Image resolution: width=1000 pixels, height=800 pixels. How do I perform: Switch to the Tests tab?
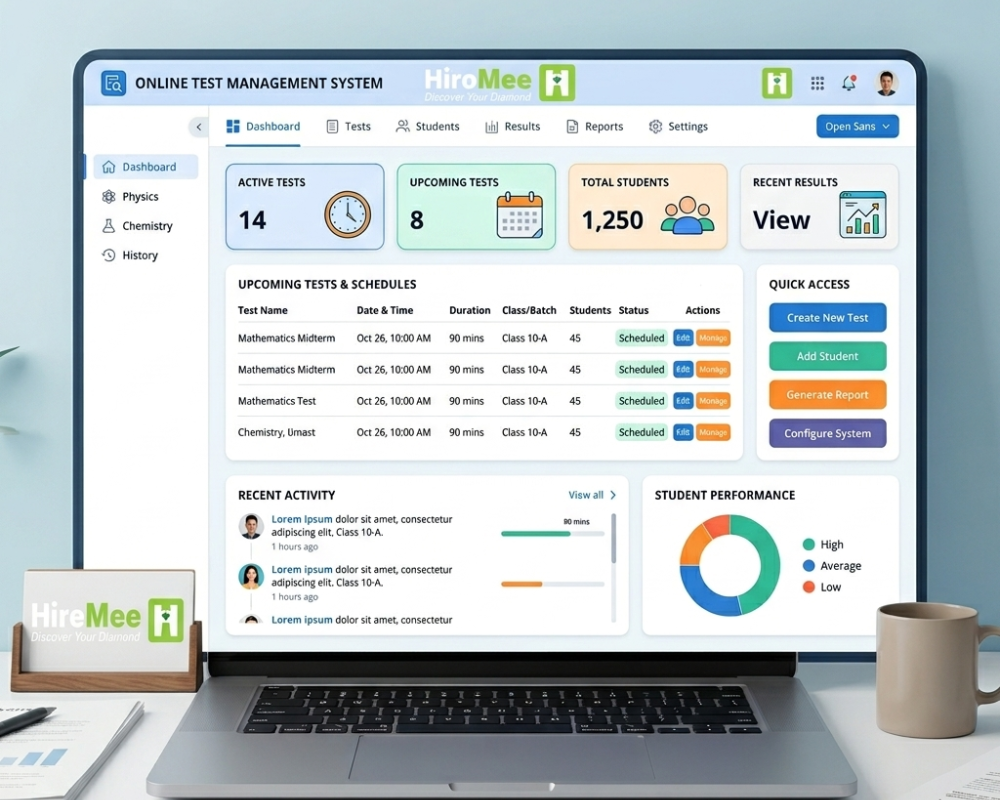348,126
